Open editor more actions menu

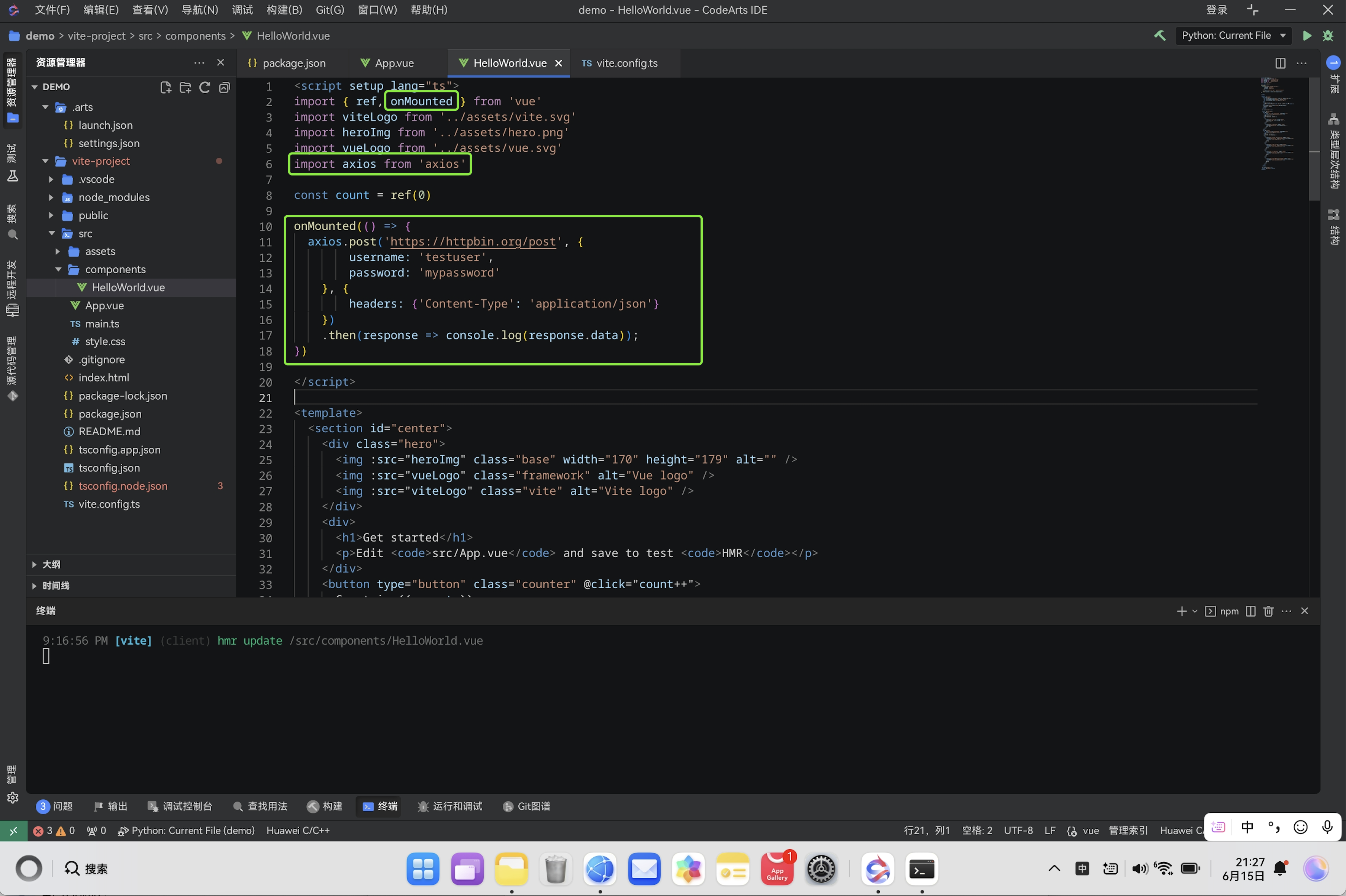(x=1301, y=63)
